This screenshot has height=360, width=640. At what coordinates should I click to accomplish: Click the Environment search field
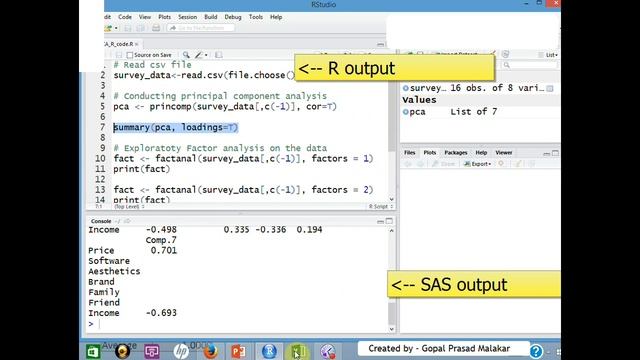[x=530, y=65]
